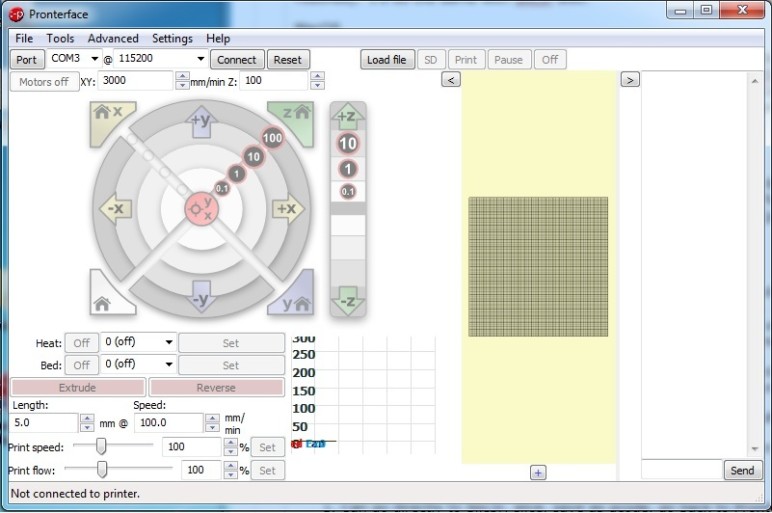The width and height of the screenshot is (772, 513).
Task: Lower the Z axis with the -z arrow
Action: click(x=347, y=300)
